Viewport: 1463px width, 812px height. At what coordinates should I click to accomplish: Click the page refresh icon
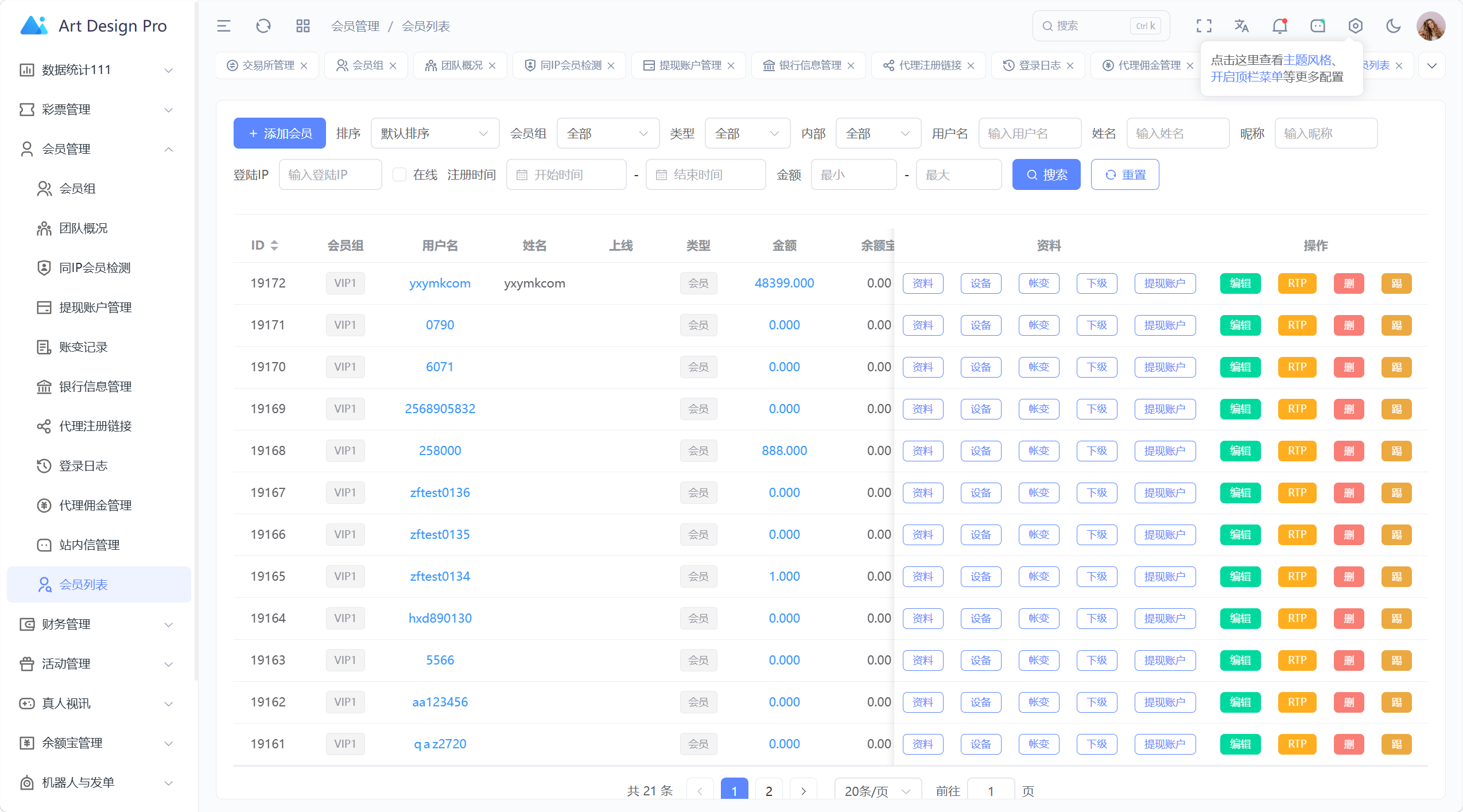click(263, 26)
